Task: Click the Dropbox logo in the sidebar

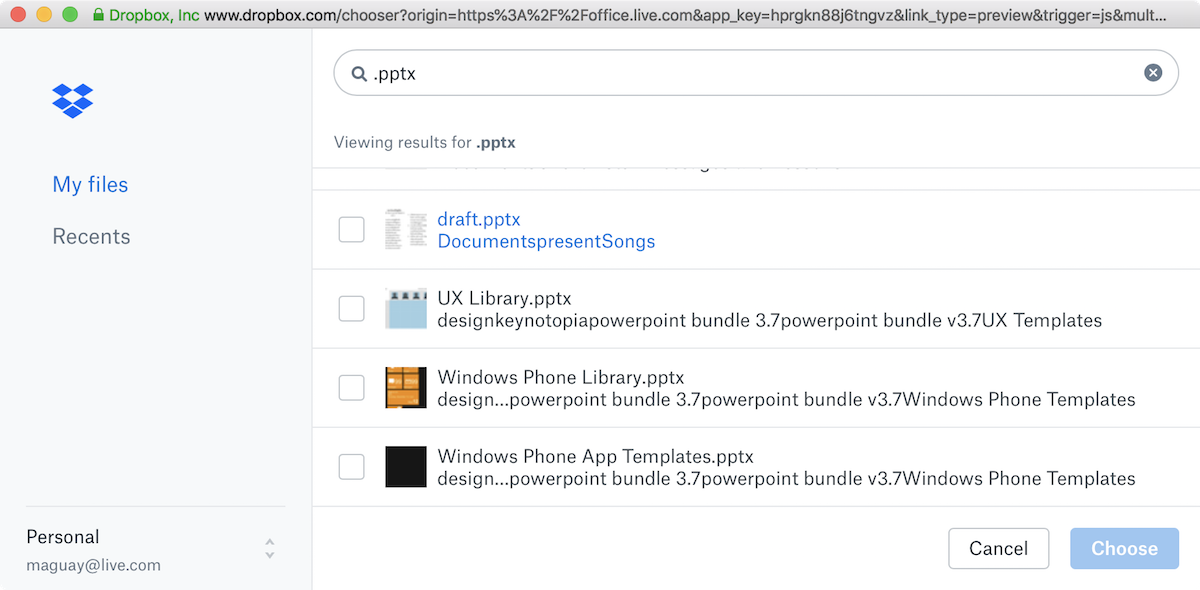Action: tap(73, 100)
